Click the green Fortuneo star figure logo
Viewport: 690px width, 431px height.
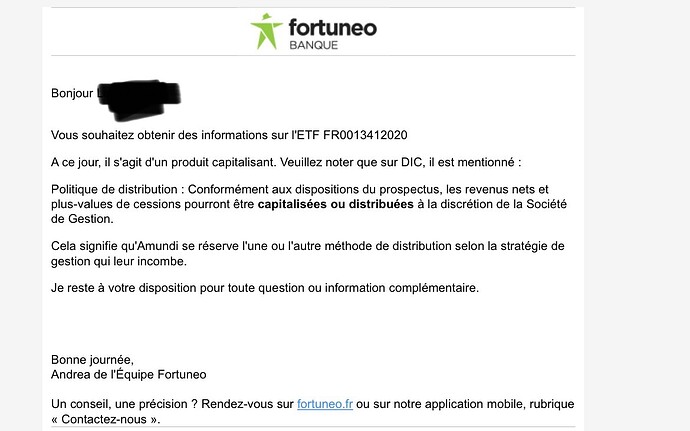(266, 31)
